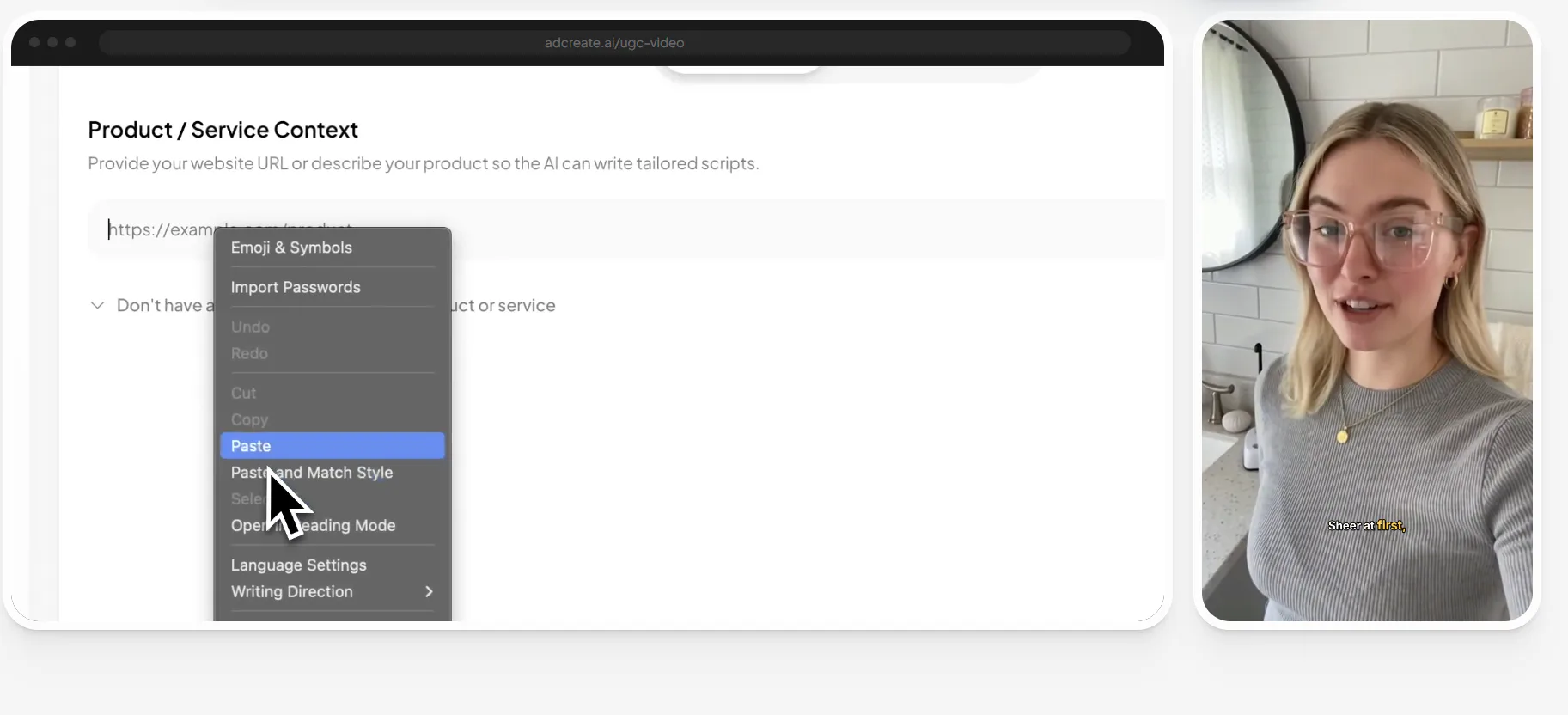This screenshot has width=1568, height=715.
Task: Expand the "Don't have a" collapsible section chevron
Action: [x=98, y=305]
